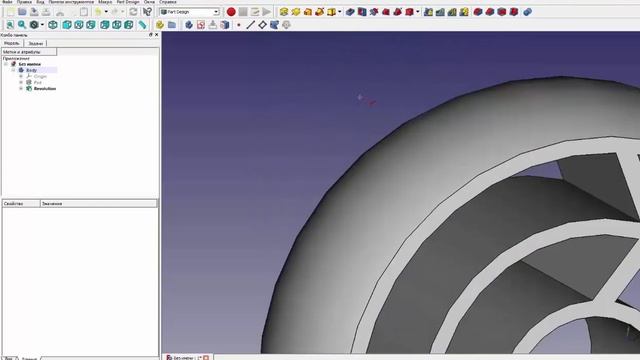640x360 pixels.
Task: Open subtractive primitive dropdown arrow
Action: click(418, 12)
